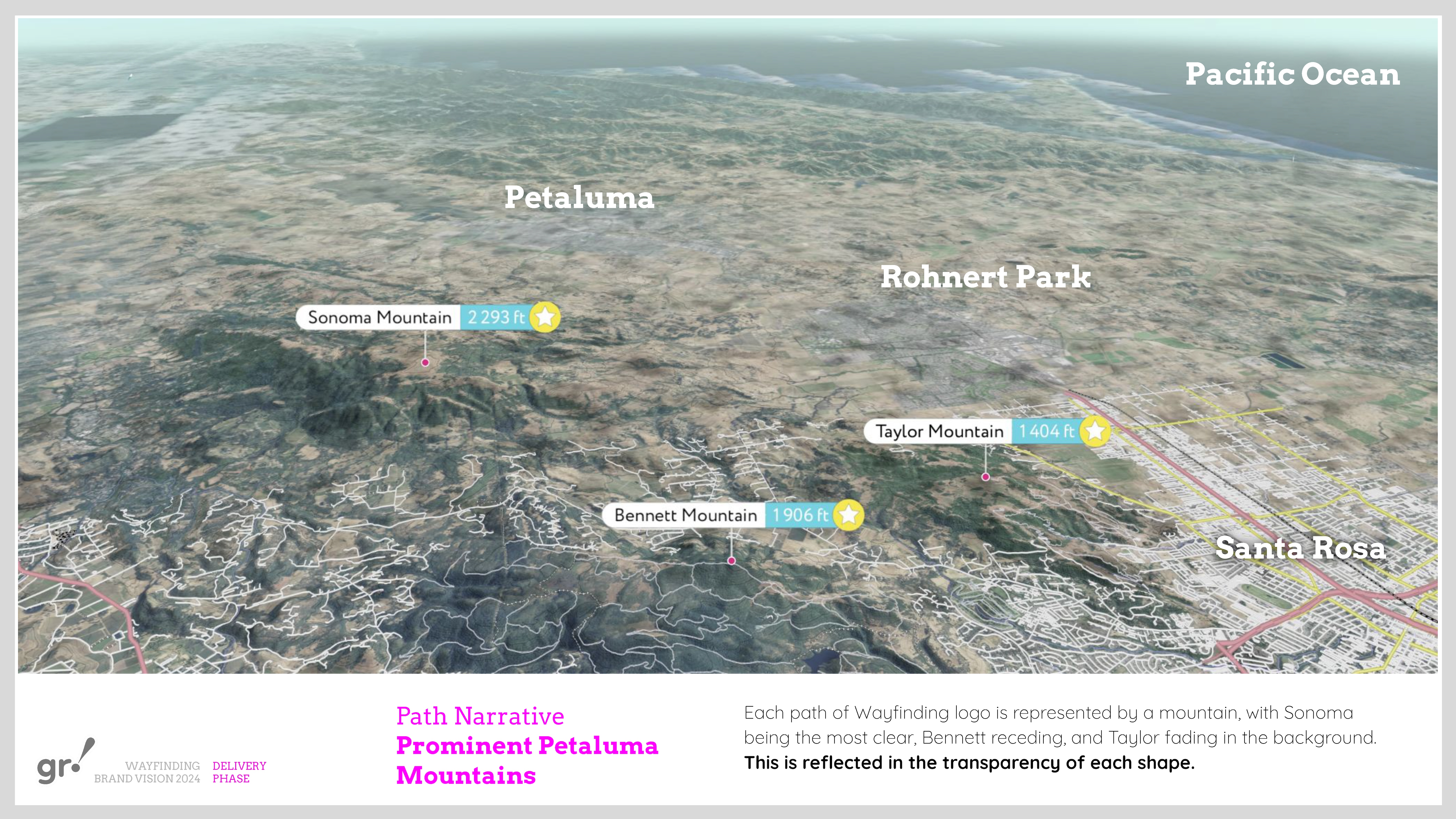This screenshot has width=1456, height=819.
Task: Click the Petaluma city label
Action: click(579, 198)
